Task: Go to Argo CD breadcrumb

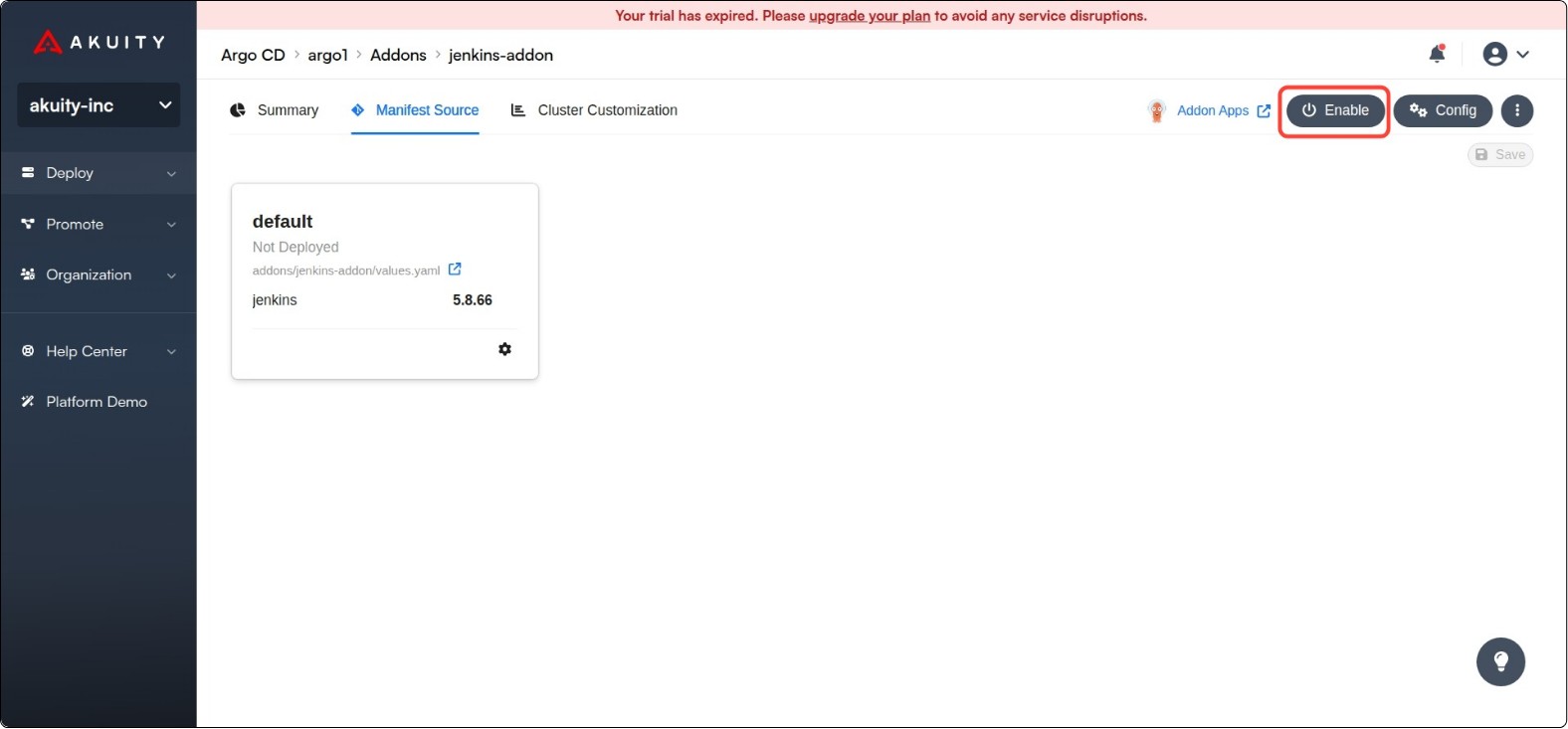Action: tap(253, 55)
